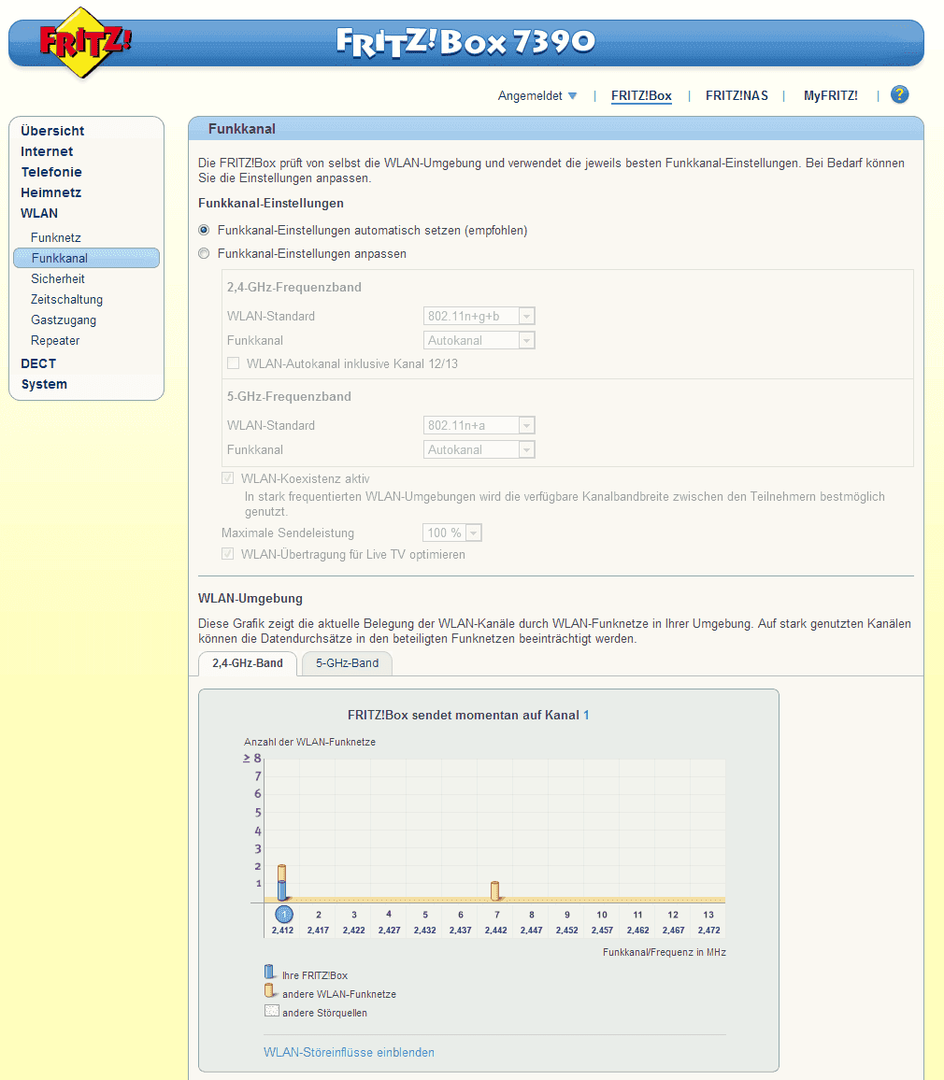
Task: Click the blue FRITZ!Box bar on channel 1
Action: pos(282,890)
